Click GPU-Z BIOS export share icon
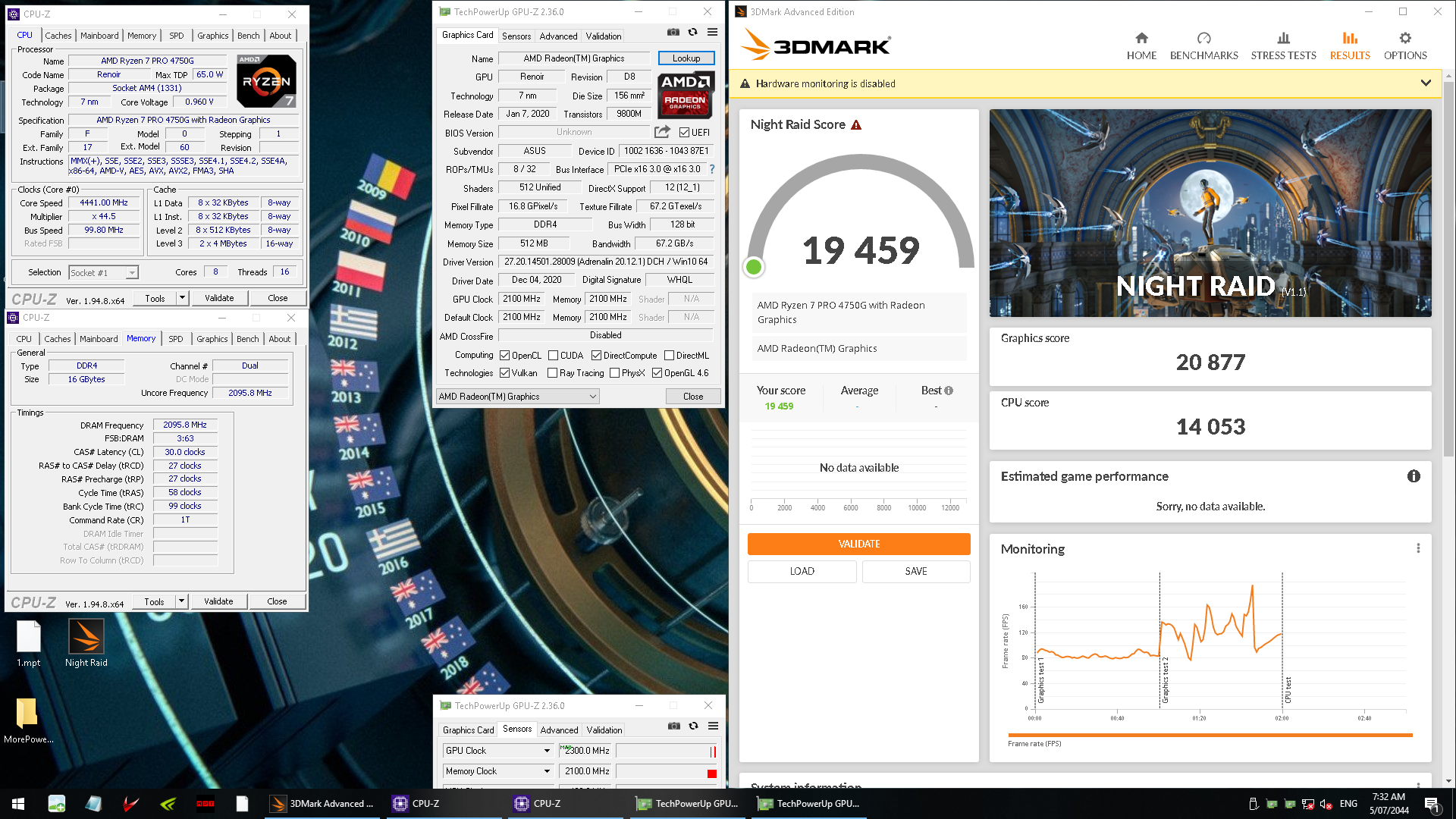The width and height of the screenshot is (1456, 819). click(662, 132)
